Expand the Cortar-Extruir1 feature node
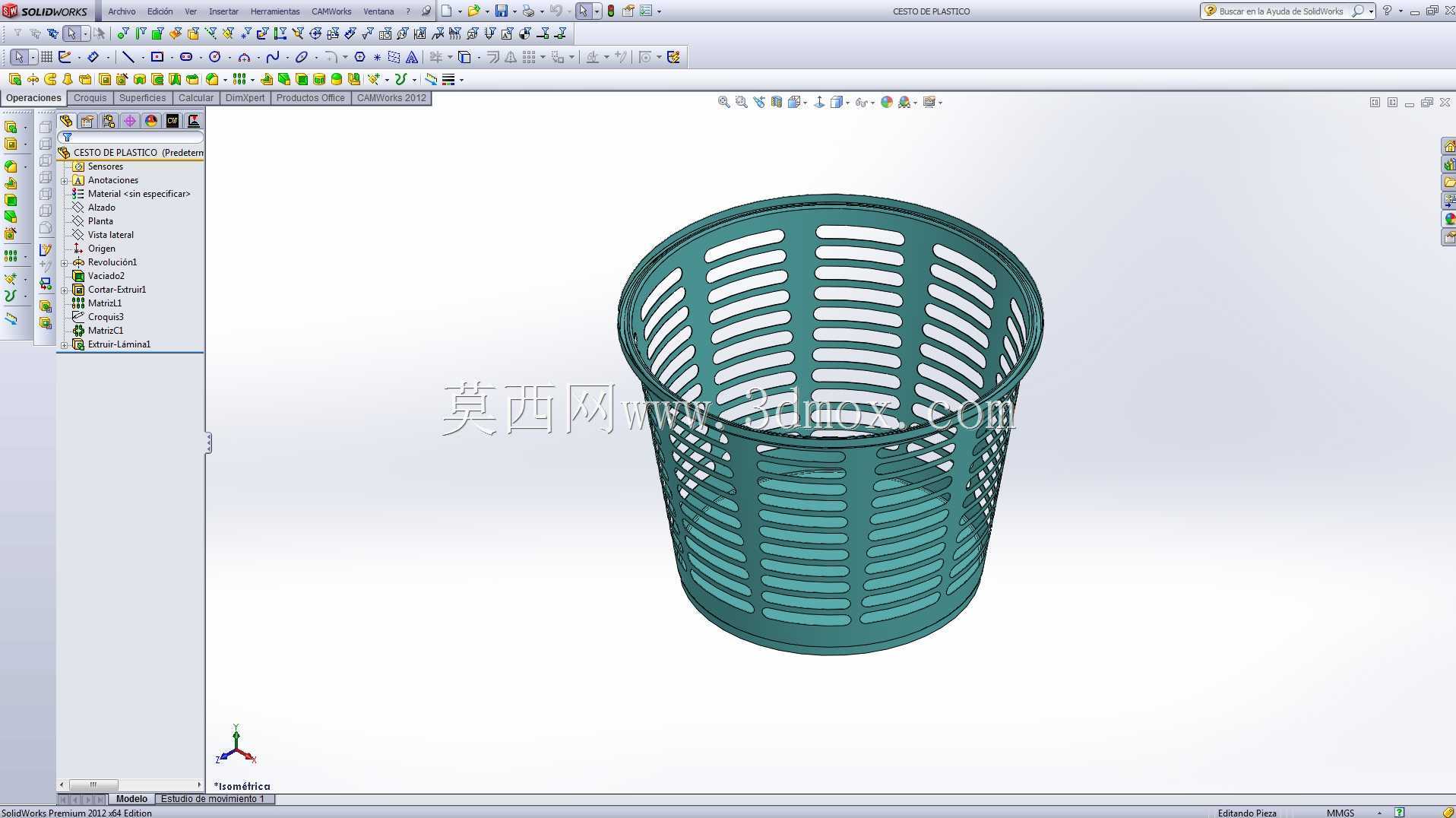Screen dimensions: 1456x818 pyautogui.click(x=65, y=290)
